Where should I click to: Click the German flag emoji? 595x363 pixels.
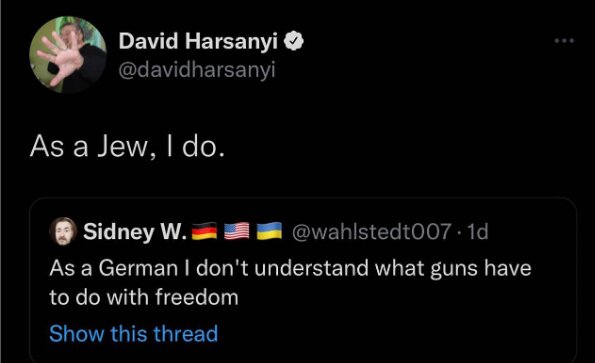(x=204, y=231)
